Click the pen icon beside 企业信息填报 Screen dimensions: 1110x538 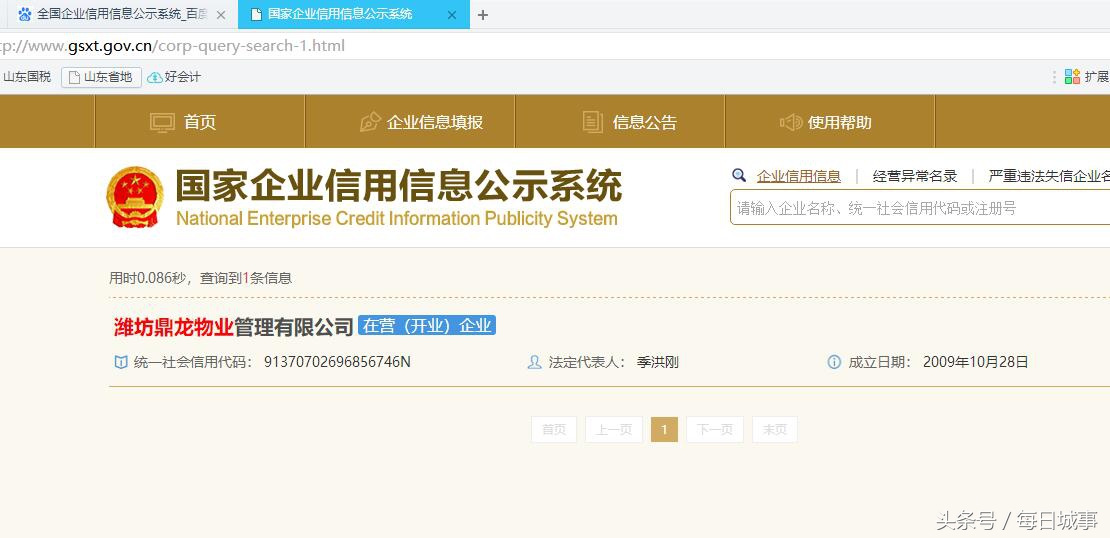tap(370, 122)
